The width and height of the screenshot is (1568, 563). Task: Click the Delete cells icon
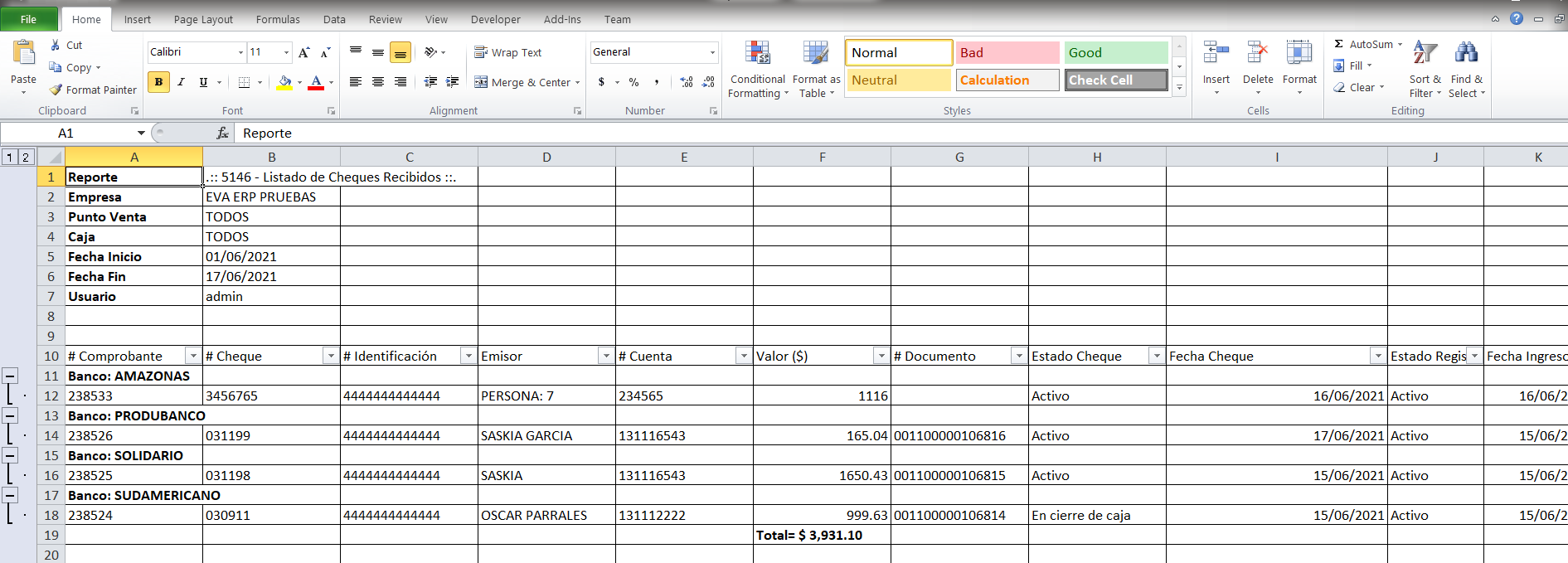pos(1257,53)
